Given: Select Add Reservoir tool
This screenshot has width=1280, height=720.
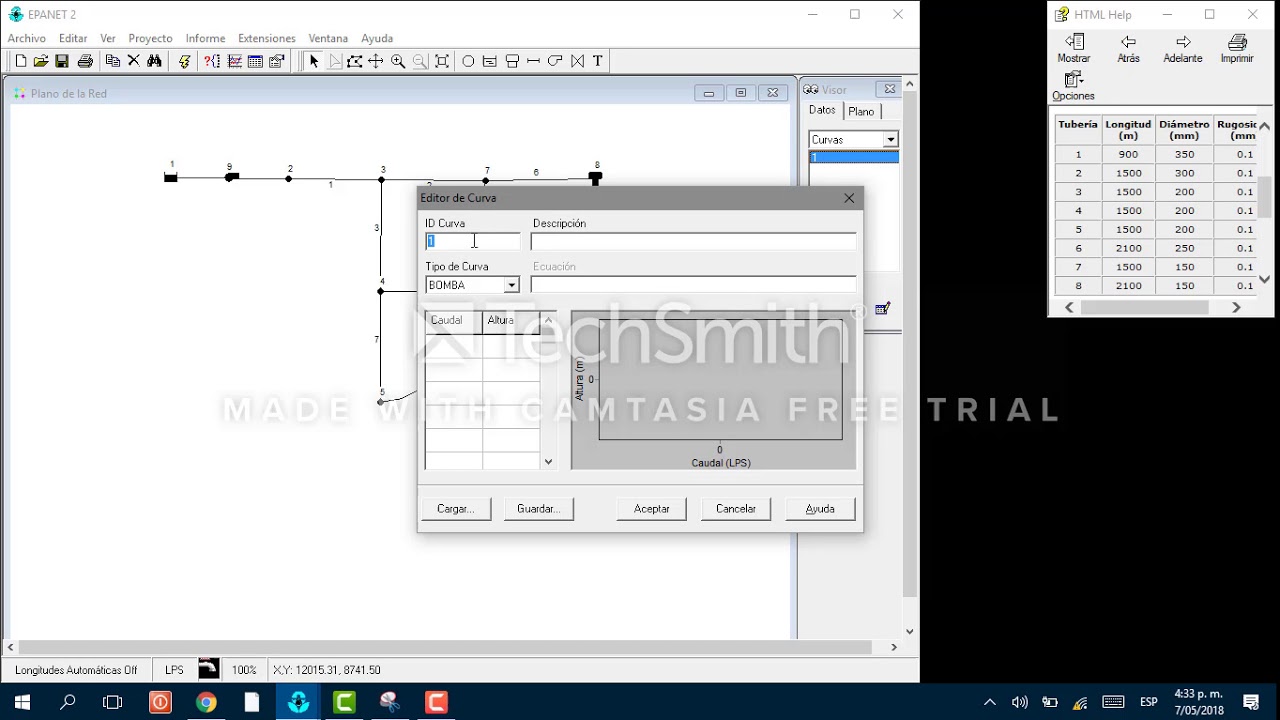Looking at the screenshot, I should click(x=489, y=61).
